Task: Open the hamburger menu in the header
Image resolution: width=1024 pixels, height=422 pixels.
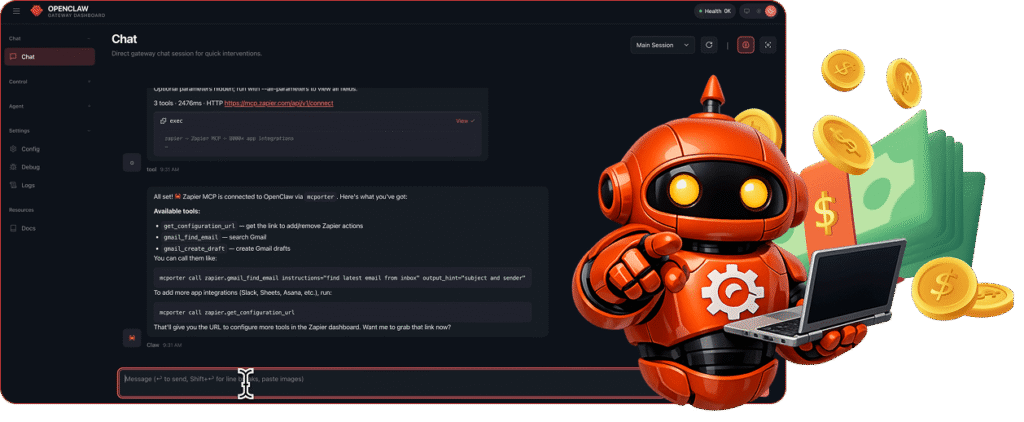Action: pos(16,11)
